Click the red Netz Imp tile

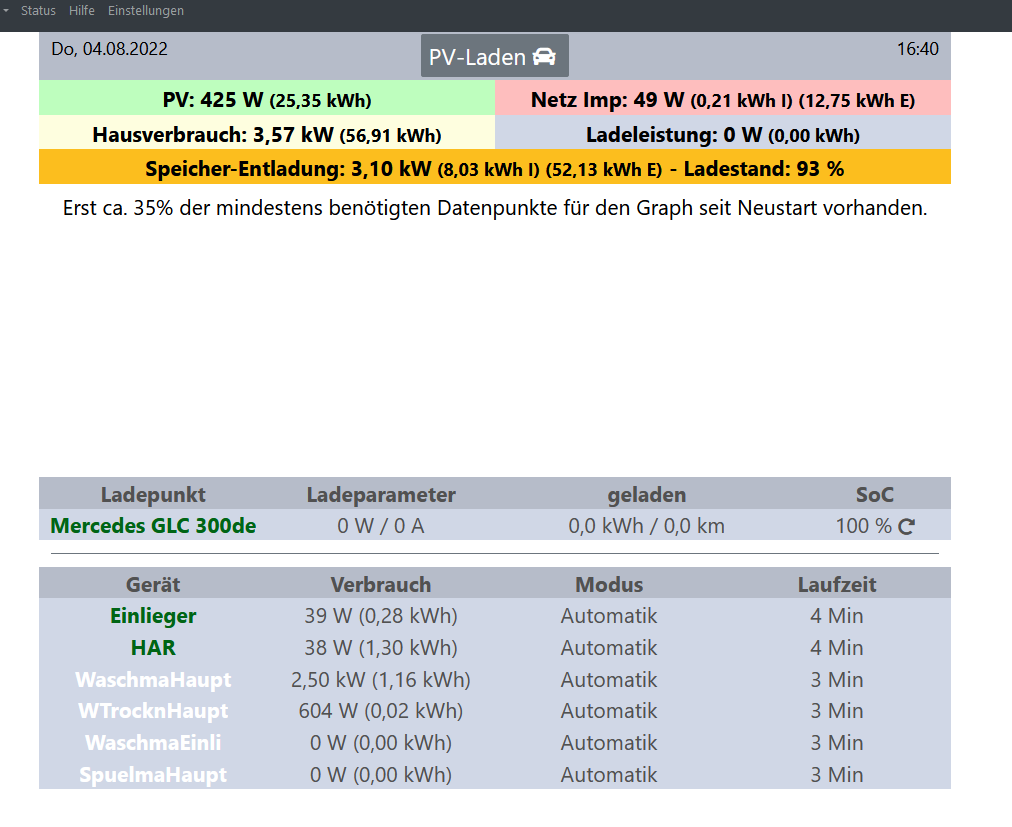[x=722, y=99]
